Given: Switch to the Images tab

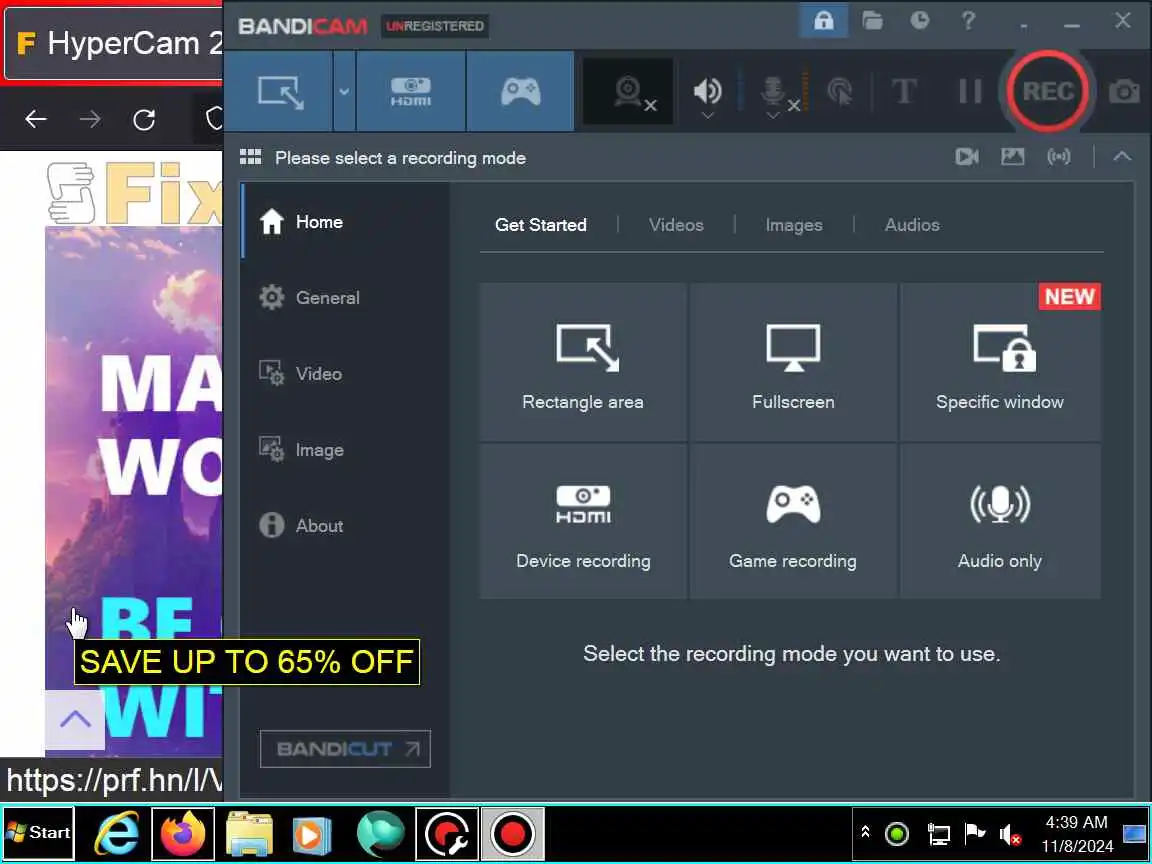Looking at the screenshot, I should [x=793, y=225].
